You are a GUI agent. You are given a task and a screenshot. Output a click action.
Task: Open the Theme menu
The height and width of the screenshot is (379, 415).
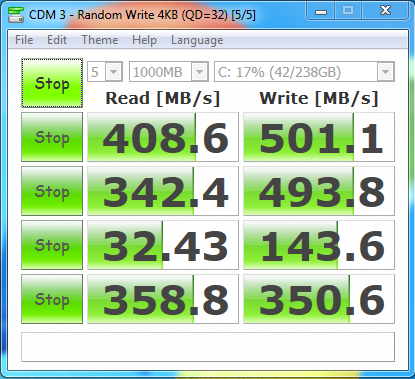tap(100, 40)
